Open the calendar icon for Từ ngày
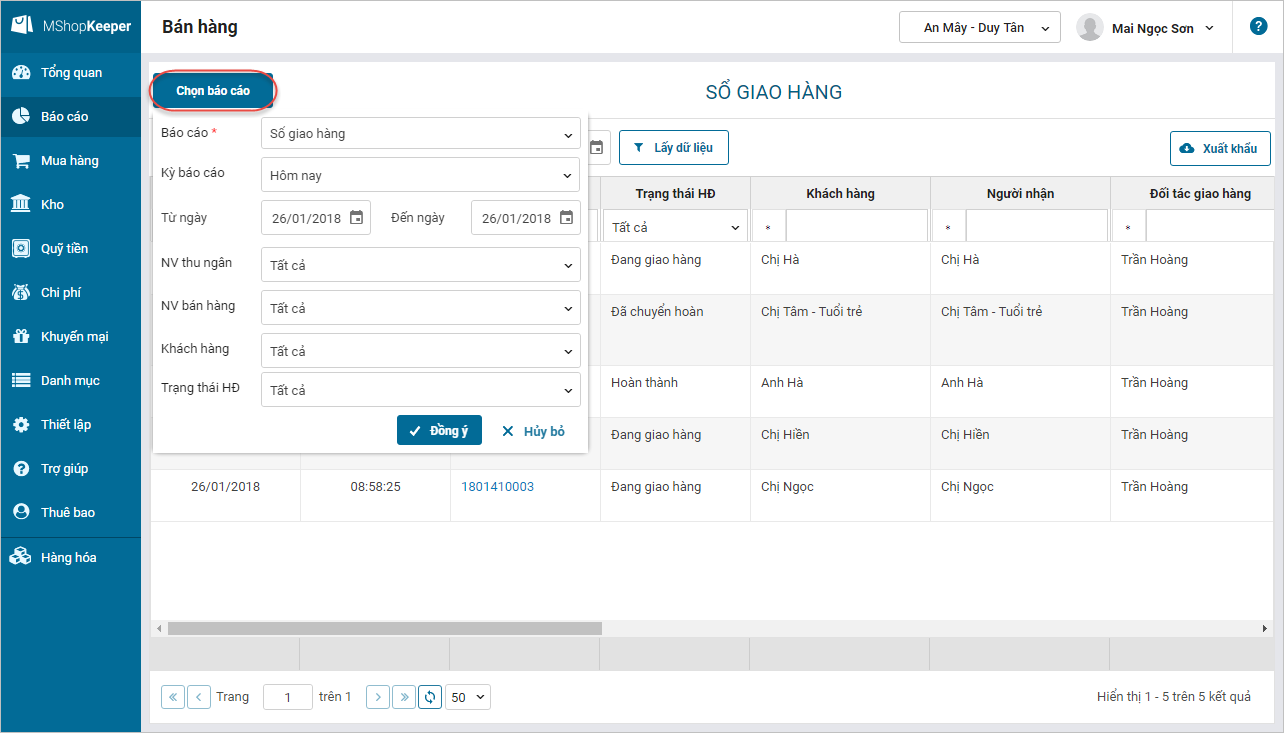1284x733 pixels. 357,218
